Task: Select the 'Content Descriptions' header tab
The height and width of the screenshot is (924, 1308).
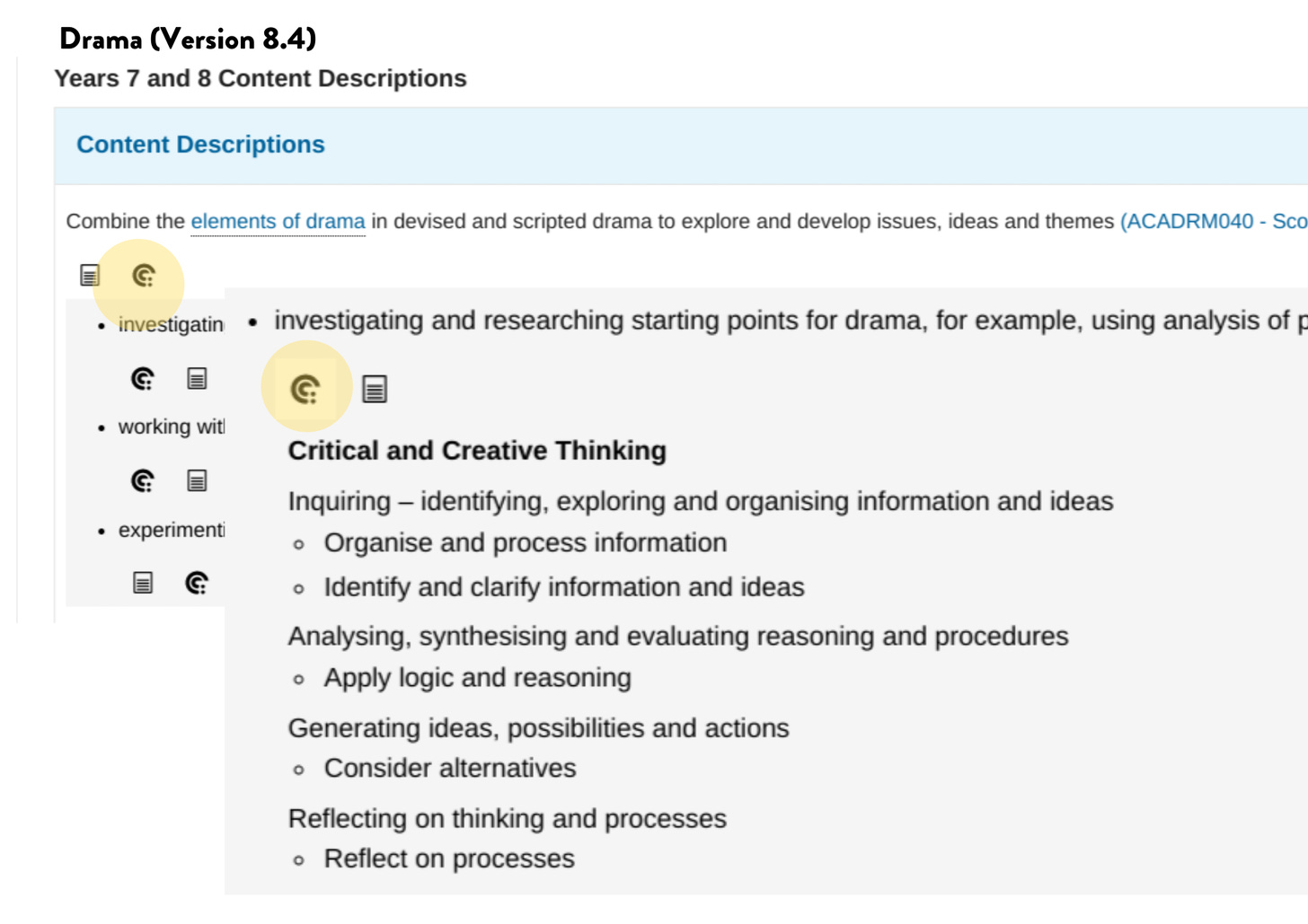Action: tap(200, 145)
